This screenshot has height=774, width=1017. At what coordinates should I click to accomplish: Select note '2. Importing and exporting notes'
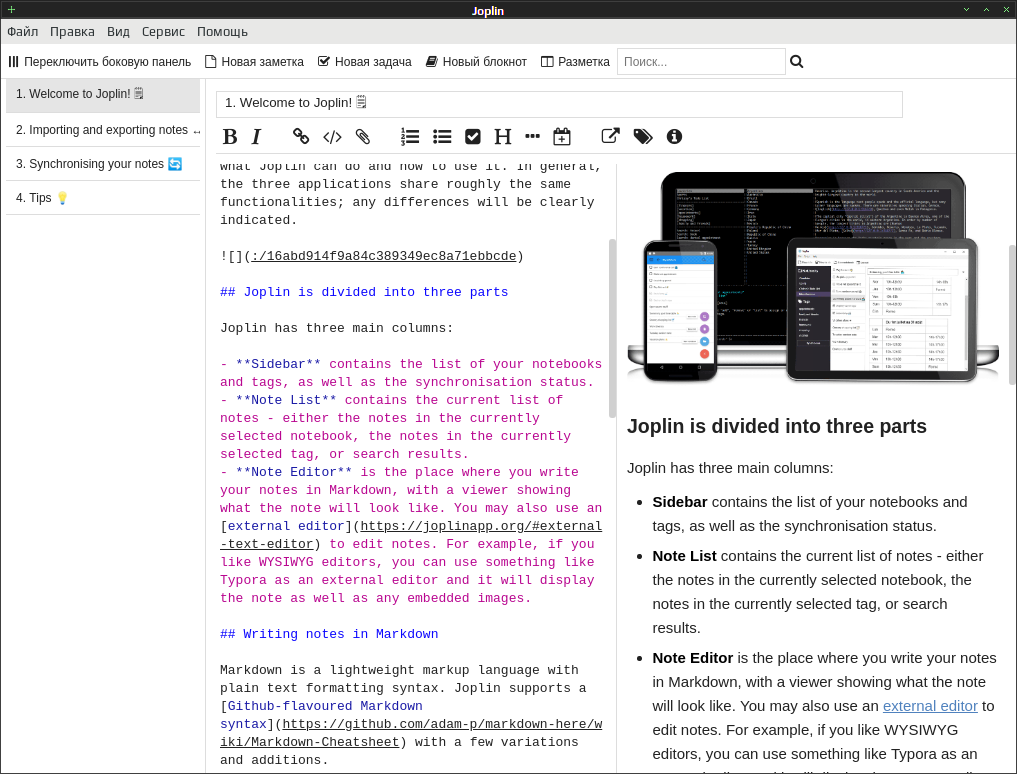[x=103, y=130]
